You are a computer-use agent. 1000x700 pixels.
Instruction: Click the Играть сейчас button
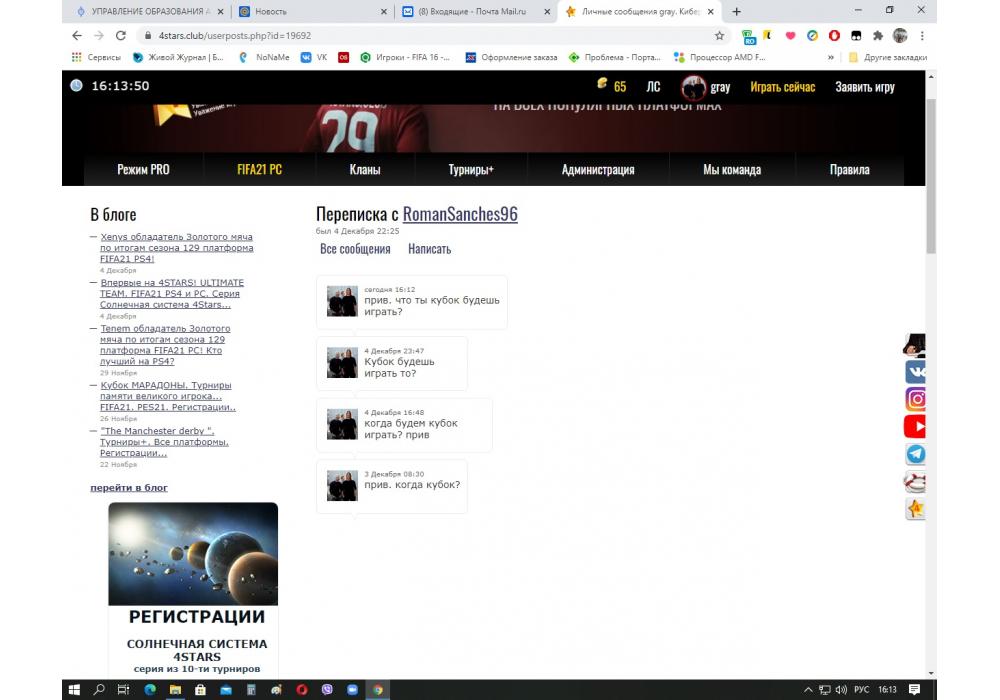(782, 87)
